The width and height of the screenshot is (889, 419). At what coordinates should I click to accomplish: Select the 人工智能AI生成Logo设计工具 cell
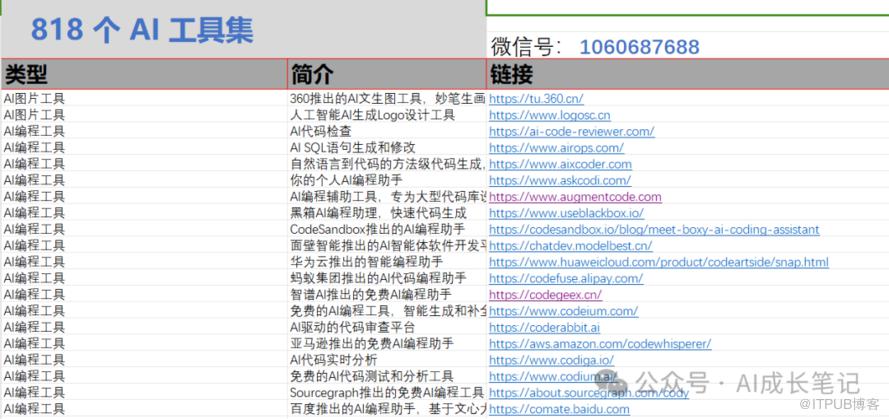[387, 115]
